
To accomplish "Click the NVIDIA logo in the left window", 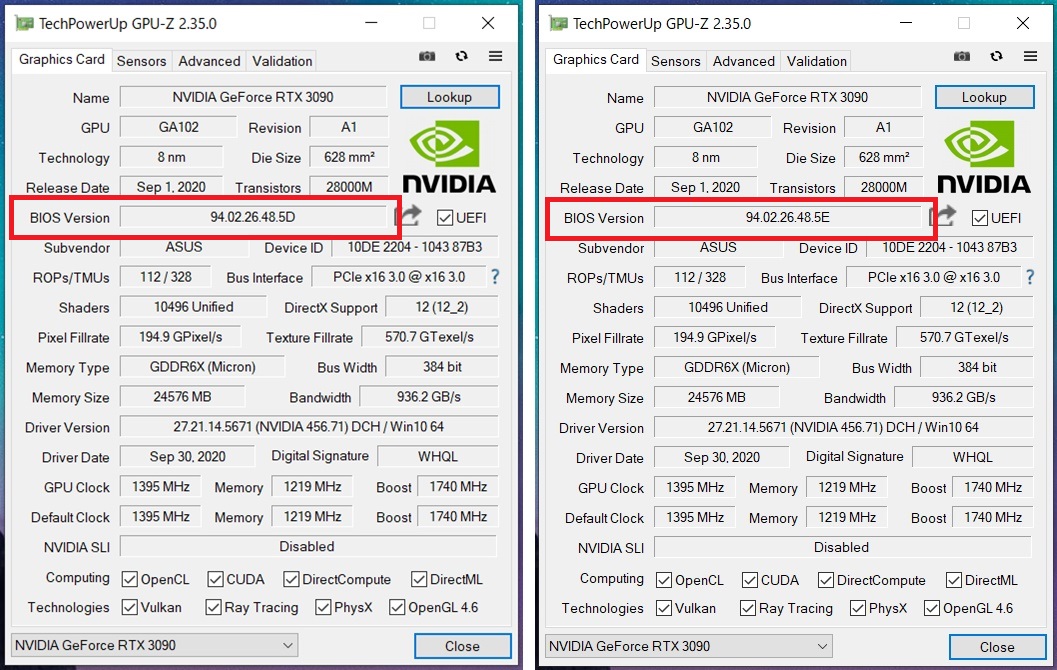I will 449,156.
